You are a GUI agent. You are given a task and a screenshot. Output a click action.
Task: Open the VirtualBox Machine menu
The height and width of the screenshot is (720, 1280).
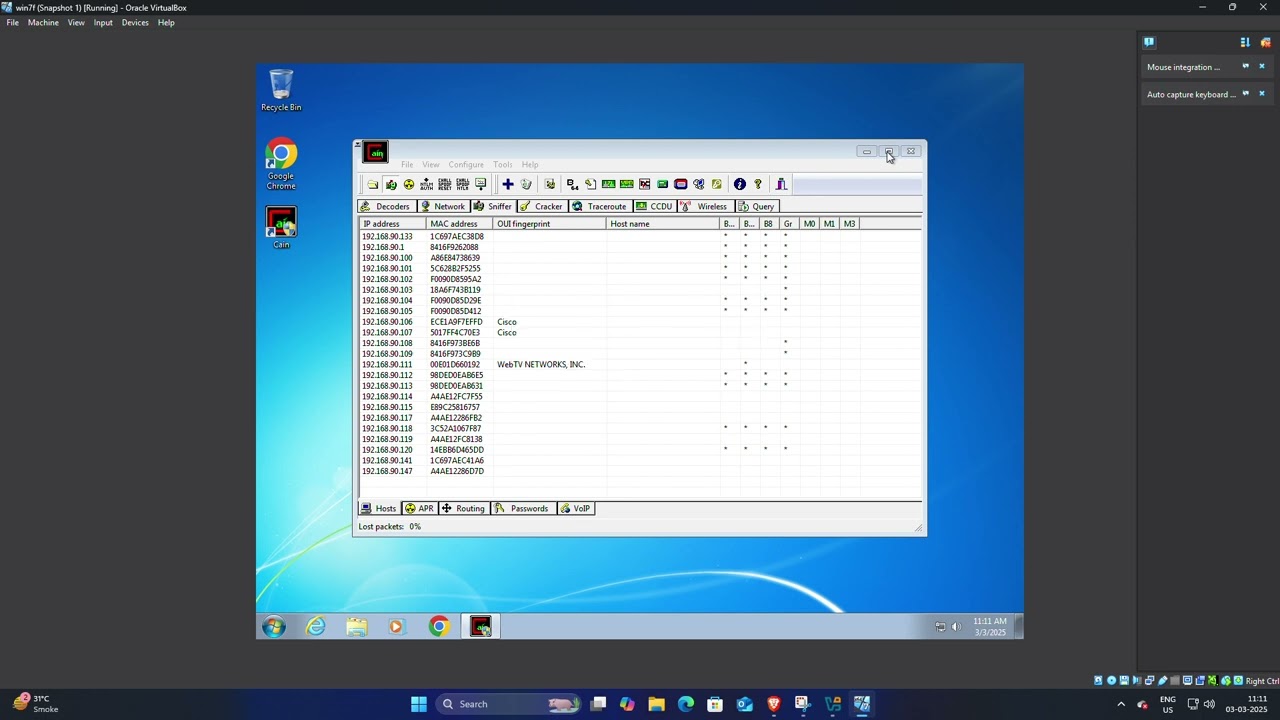pos(43,23)
